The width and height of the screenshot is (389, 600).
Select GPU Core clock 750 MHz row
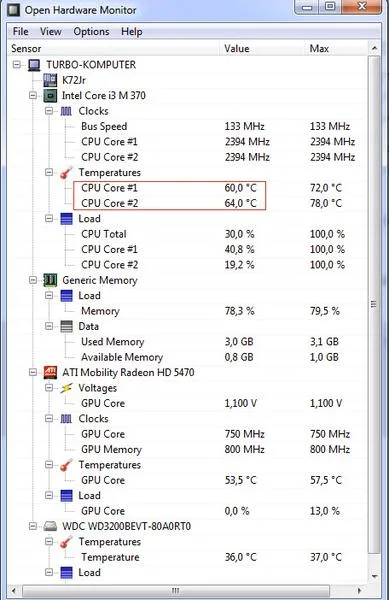(187, 434)
